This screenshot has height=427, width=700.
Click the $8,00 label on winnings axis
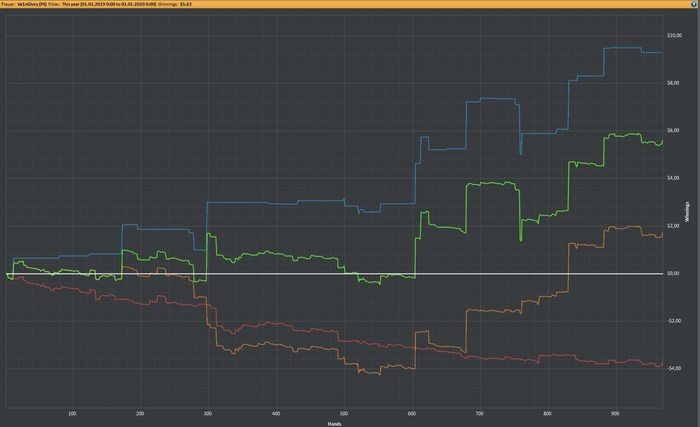pyautogui.click(x=673, y=83)
